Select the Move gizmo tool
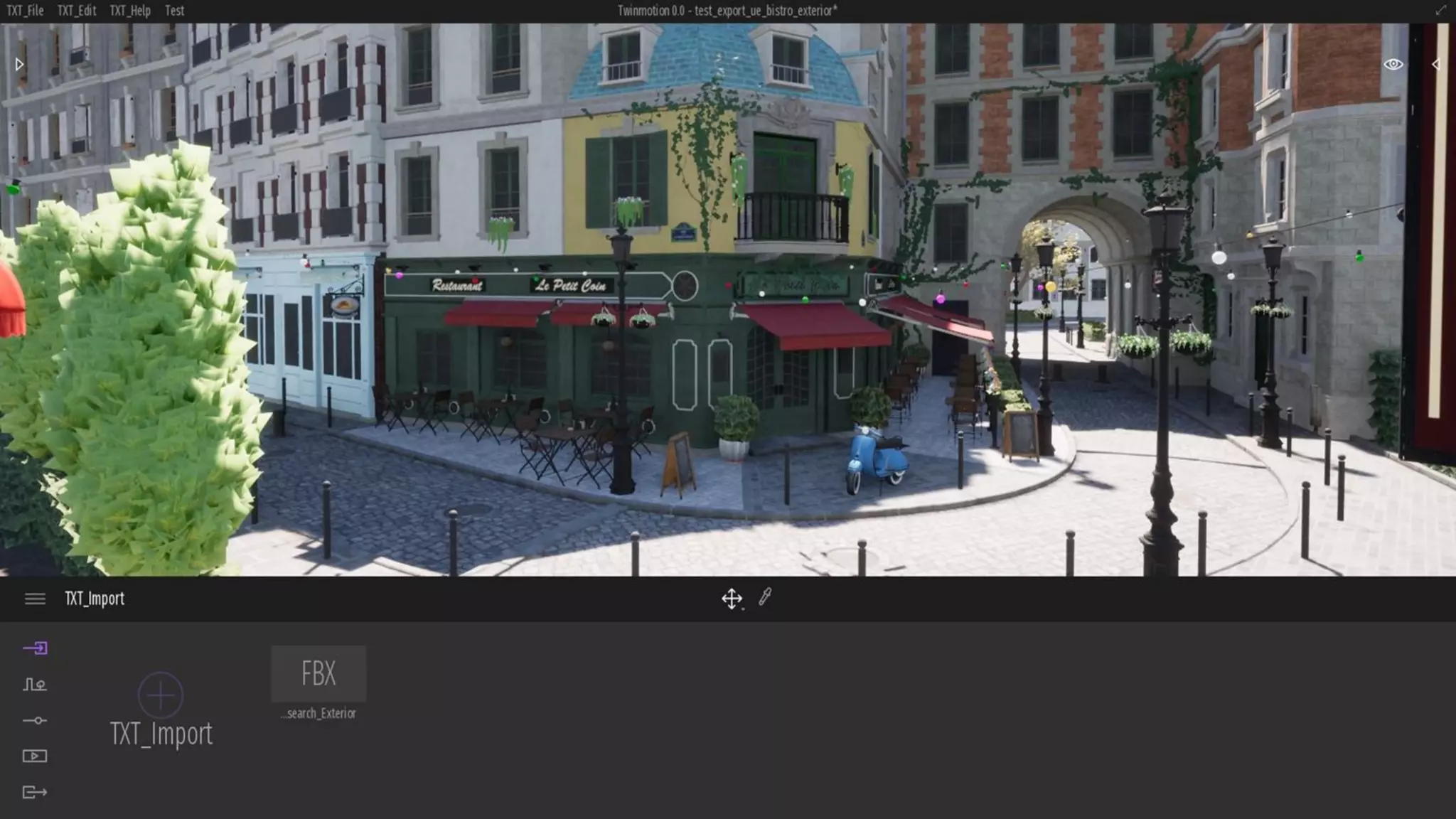 click(x=732, y=599)
